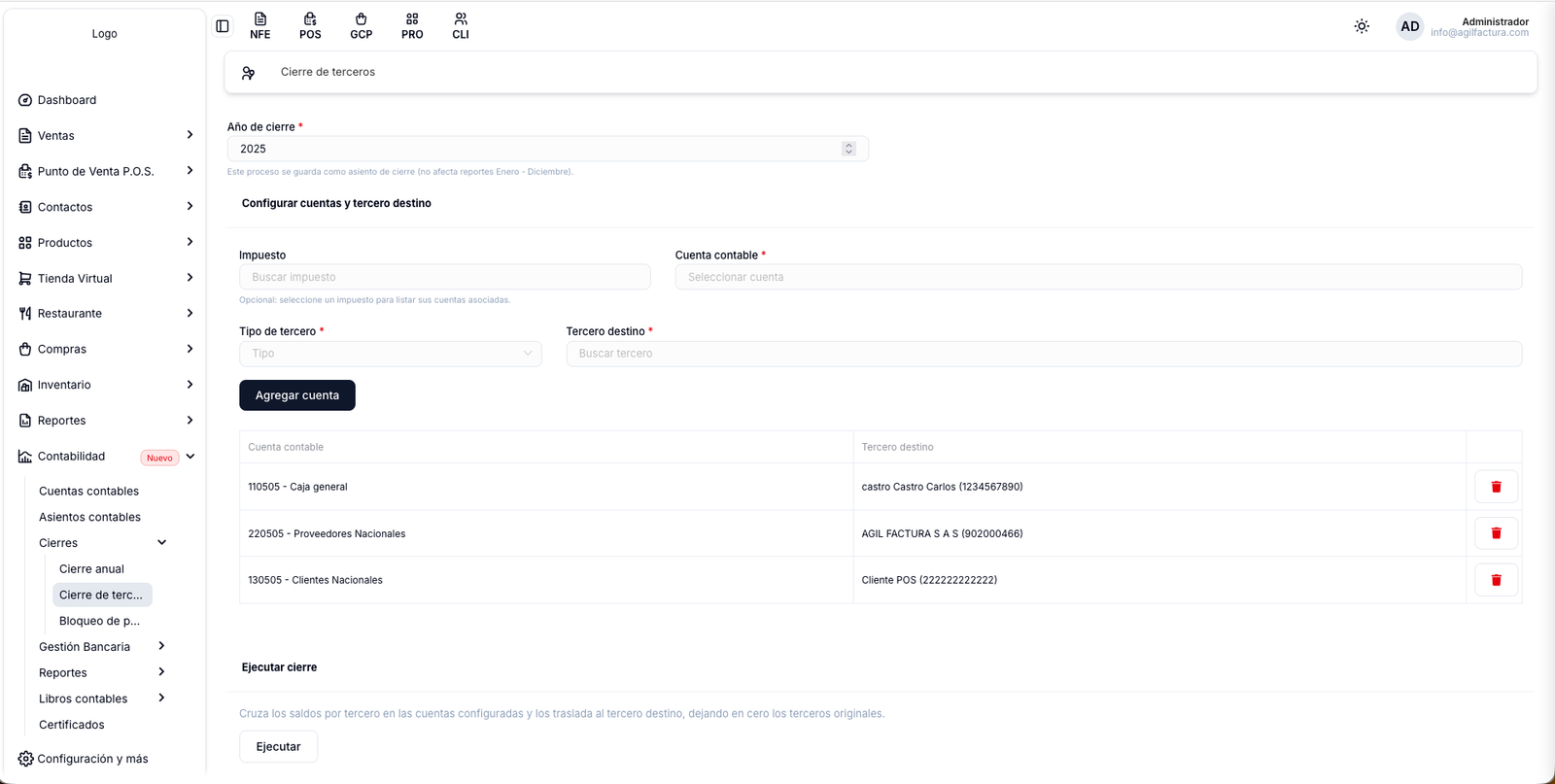Delete the 220505 Proveedores Nacionales row
This screenshot has width=1555, height=784.
coord(1496,533)
